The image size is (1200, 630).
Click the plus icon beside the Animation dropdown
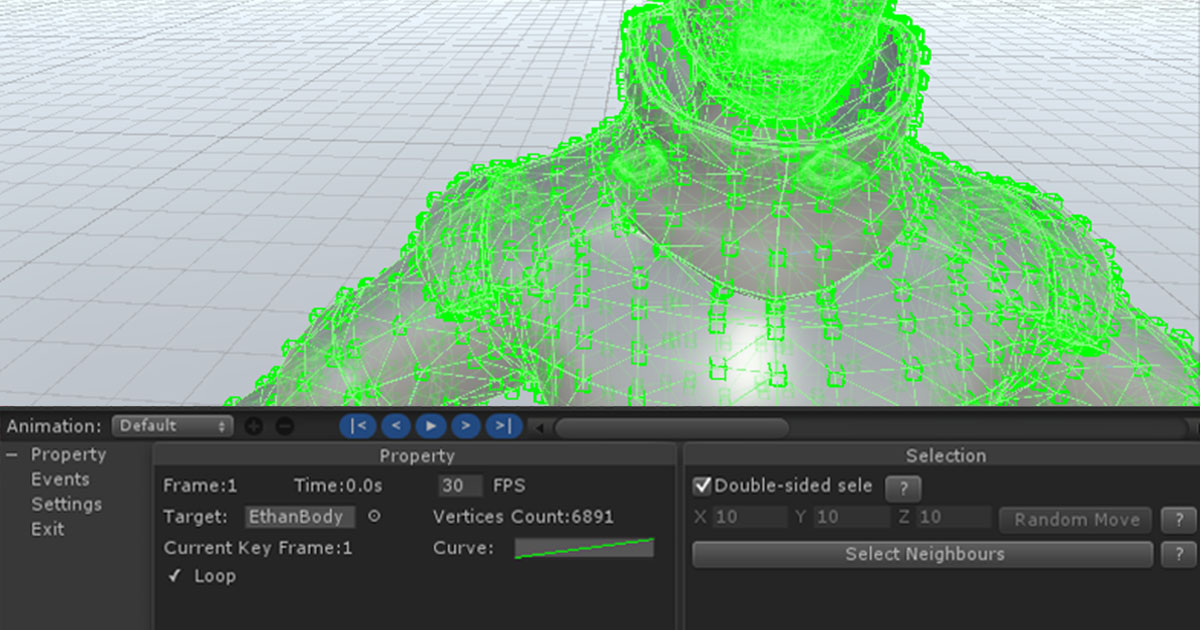coord(253,426)
